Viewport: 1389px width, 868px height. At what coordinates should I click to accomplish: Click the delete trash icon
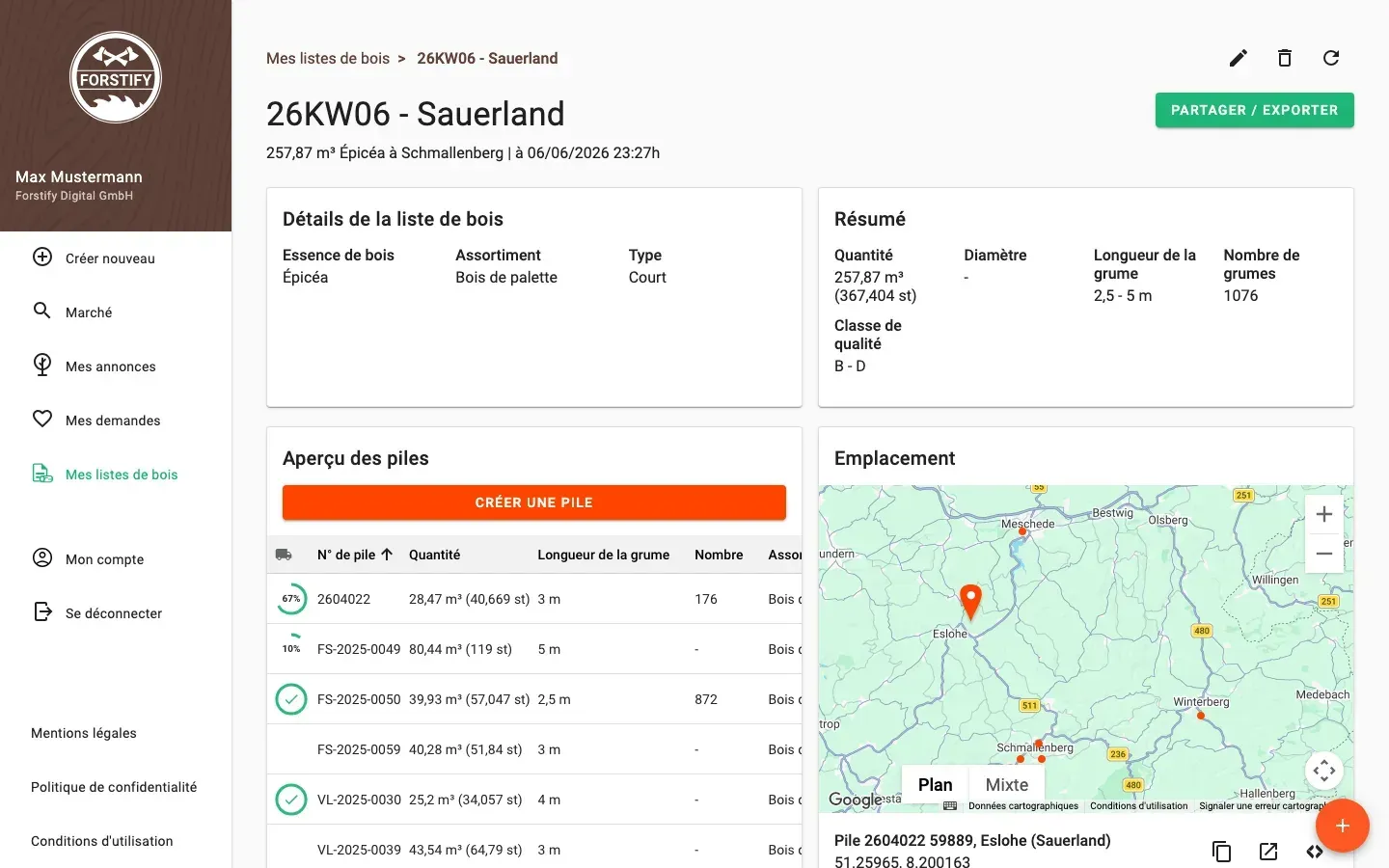tap(1285, 59)
